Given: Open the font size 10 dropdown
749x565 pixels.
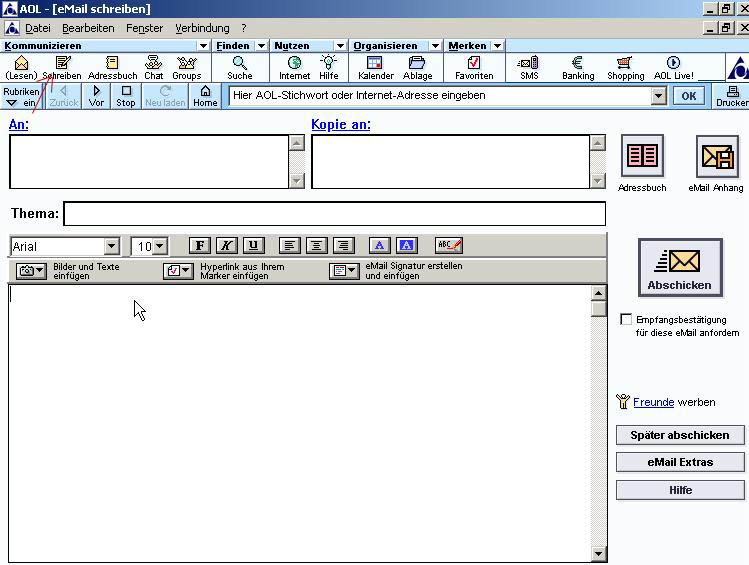Looking at the screenshot, I should click(160, 246).
